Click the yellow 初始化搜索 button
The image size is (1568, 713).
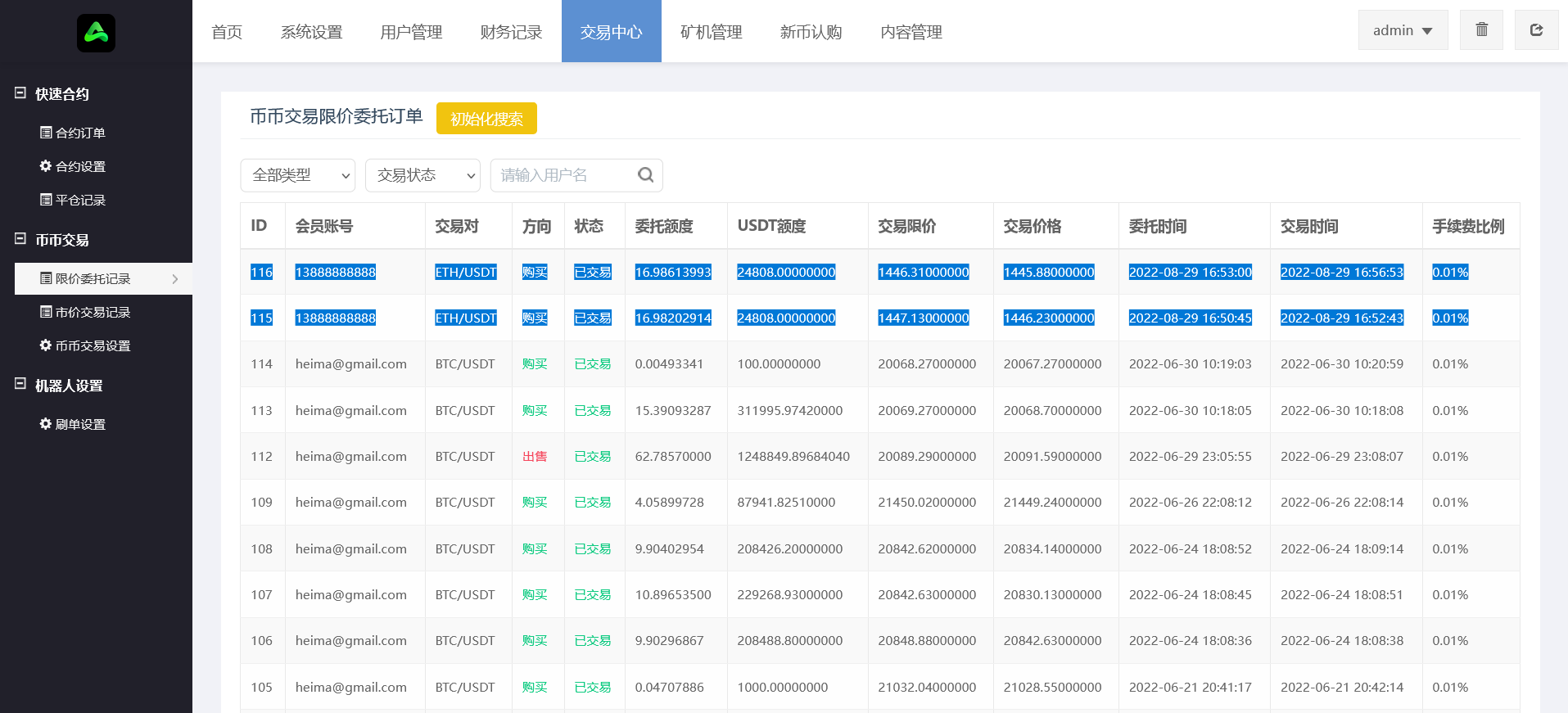[x=486, y=119]
